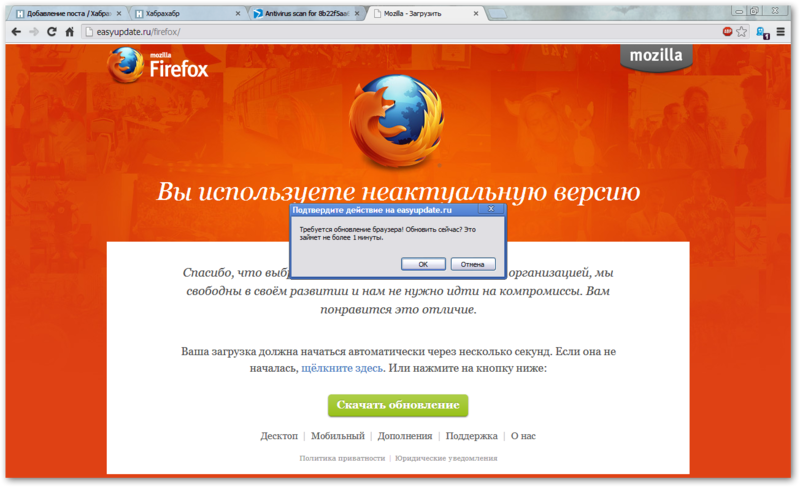Minimize the browser window
The image size is (800, 487).
pos(739,11)
